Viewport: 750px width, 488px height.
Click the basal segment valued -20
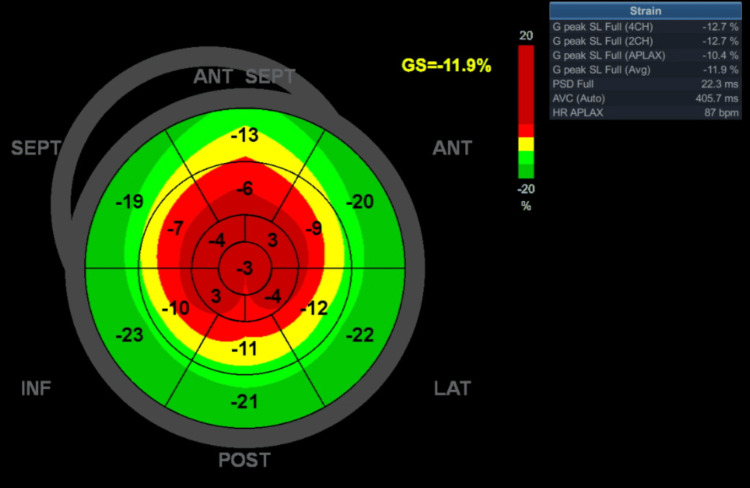coord(360,202)
